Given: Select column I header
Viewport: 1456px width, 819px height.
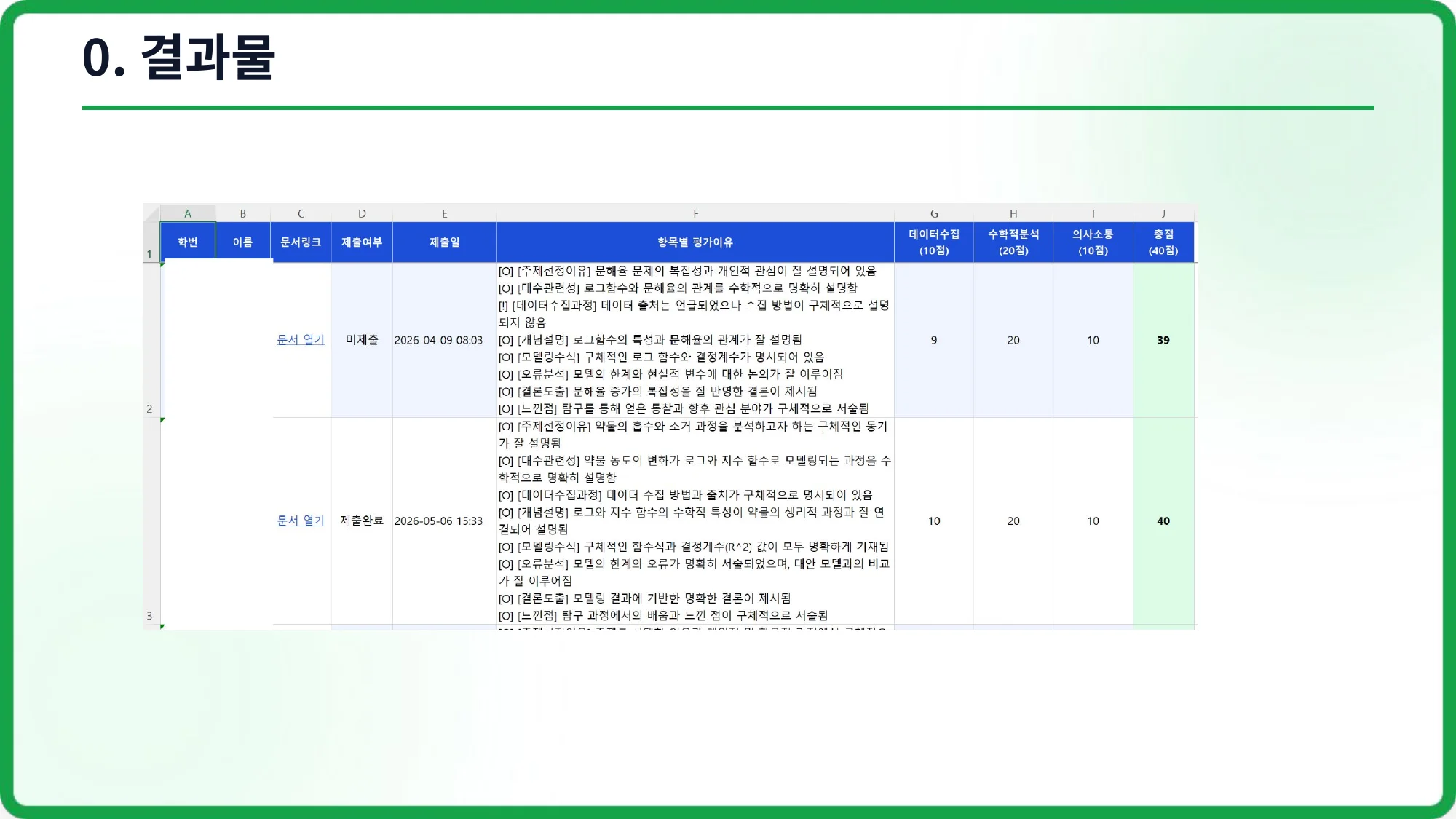Looking at the screenshot, I should (x=1093, y=213).
